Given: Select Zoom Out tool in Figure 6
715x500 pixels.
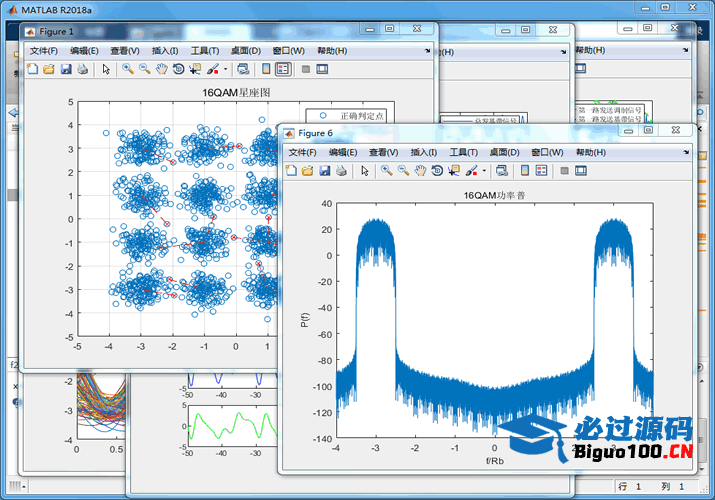Looking at the screenshot, I should click(404, 171).
